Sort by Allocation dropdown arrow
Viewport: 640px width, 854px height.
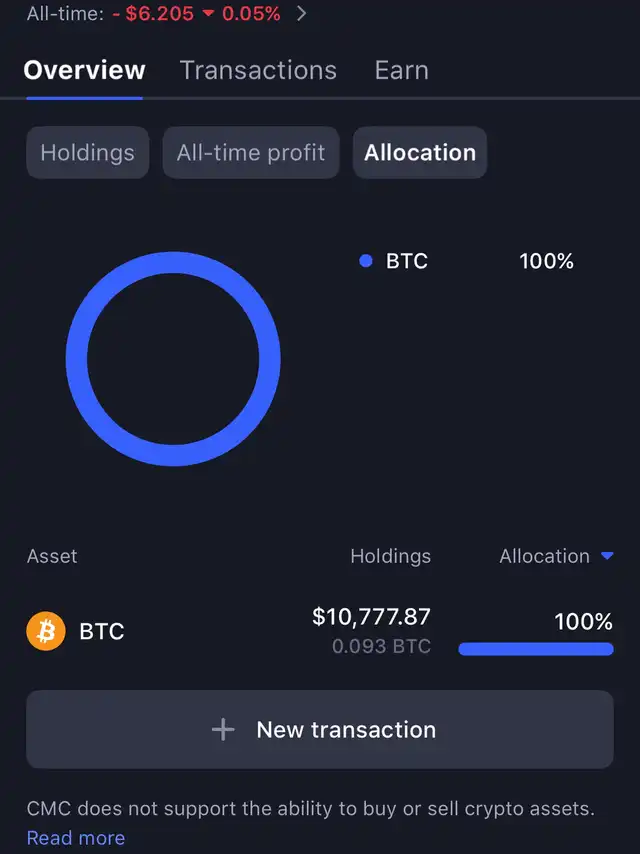(x=607, y=557)
